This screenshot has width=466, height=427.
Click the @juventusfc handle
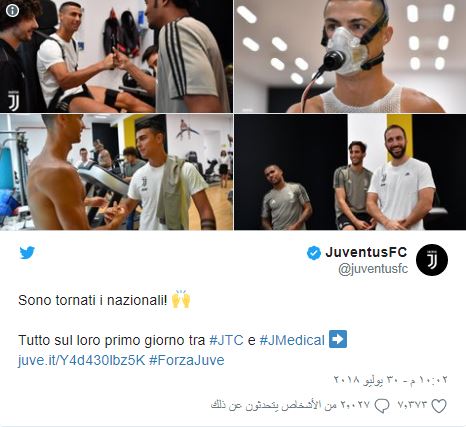click(373, 269)
